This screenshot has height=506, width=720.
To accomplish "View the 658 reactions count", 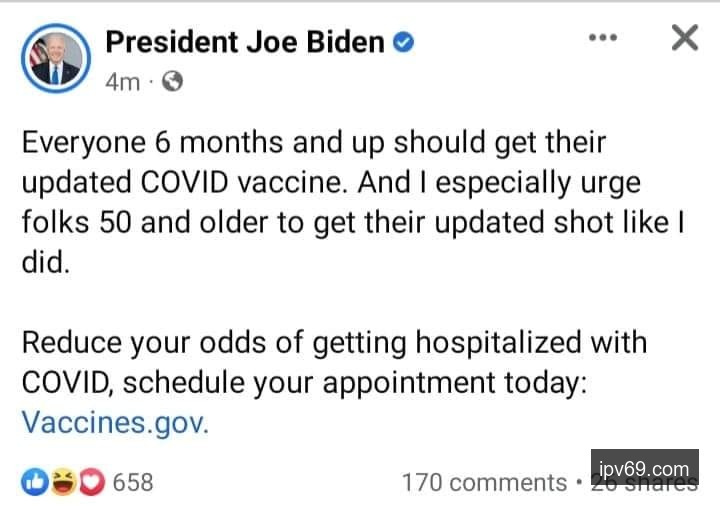I will [133, 483].
